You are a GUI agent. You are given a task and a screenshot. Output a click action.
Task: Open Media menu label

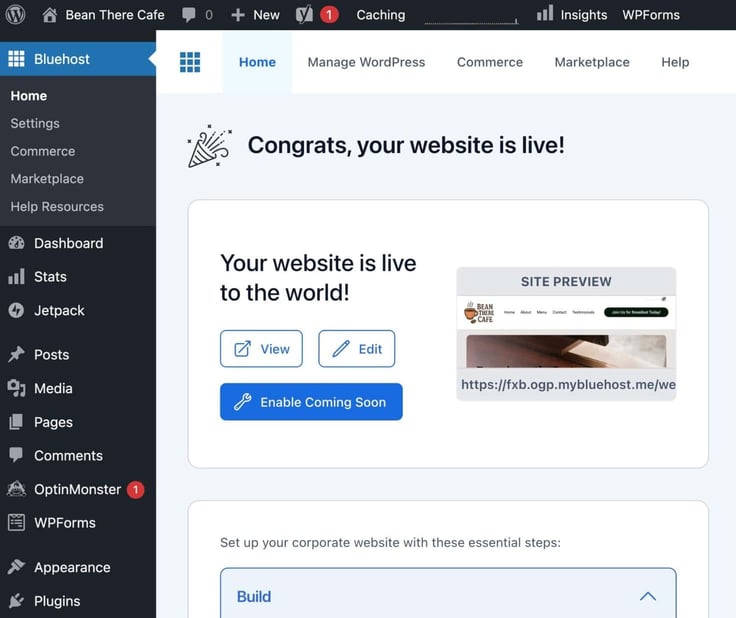point(53,388)
